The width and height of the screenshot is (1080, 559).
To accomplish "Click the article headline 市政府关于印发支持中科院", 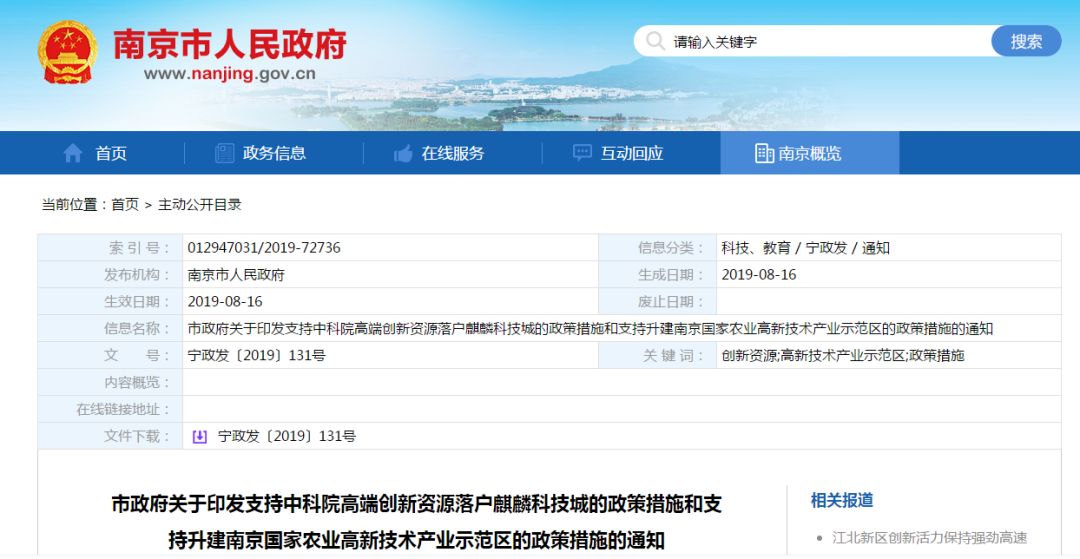I will point(417,522).
